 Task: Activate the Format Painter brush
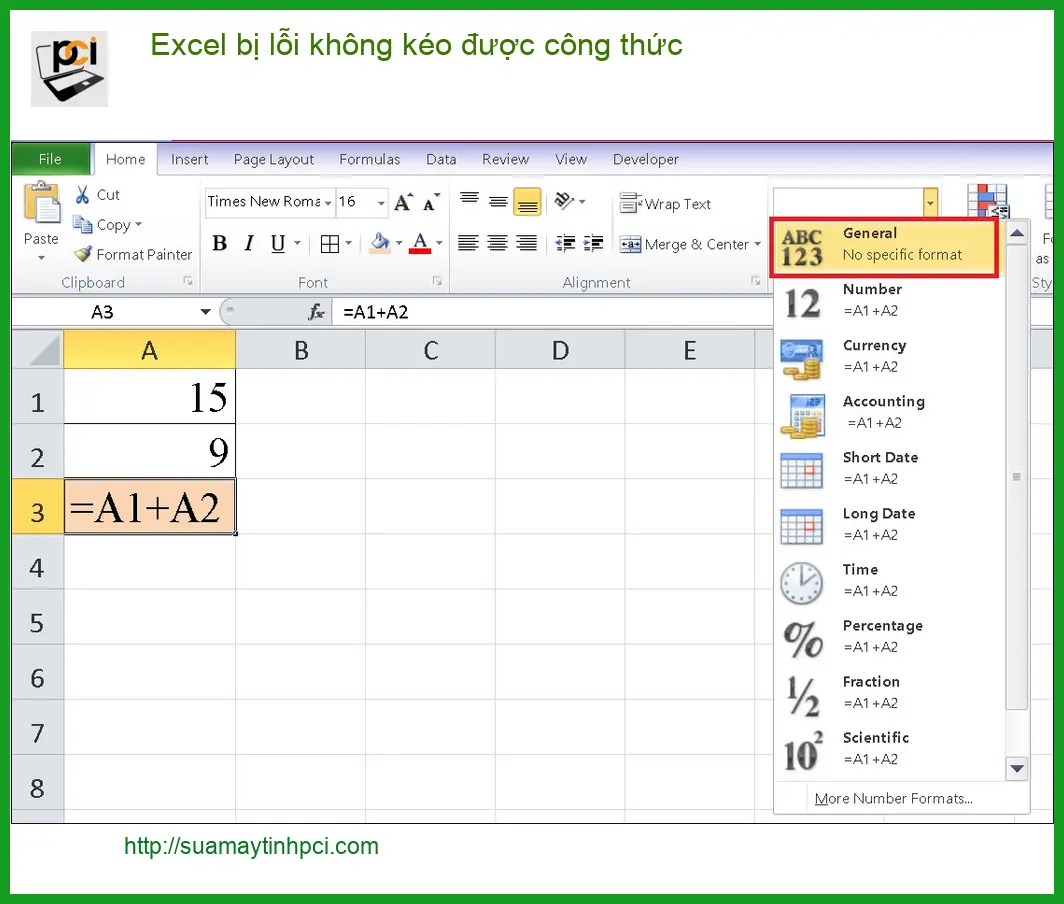tap(133, 255)
